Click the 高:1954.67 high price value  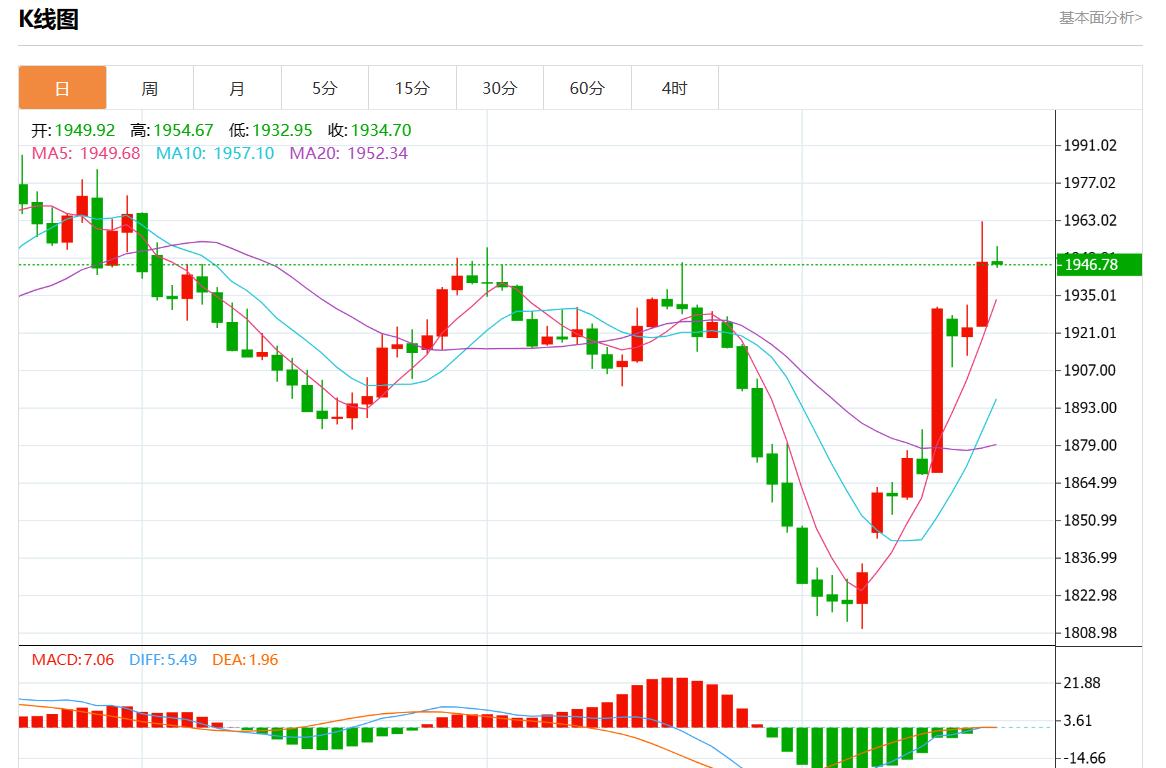172,130
